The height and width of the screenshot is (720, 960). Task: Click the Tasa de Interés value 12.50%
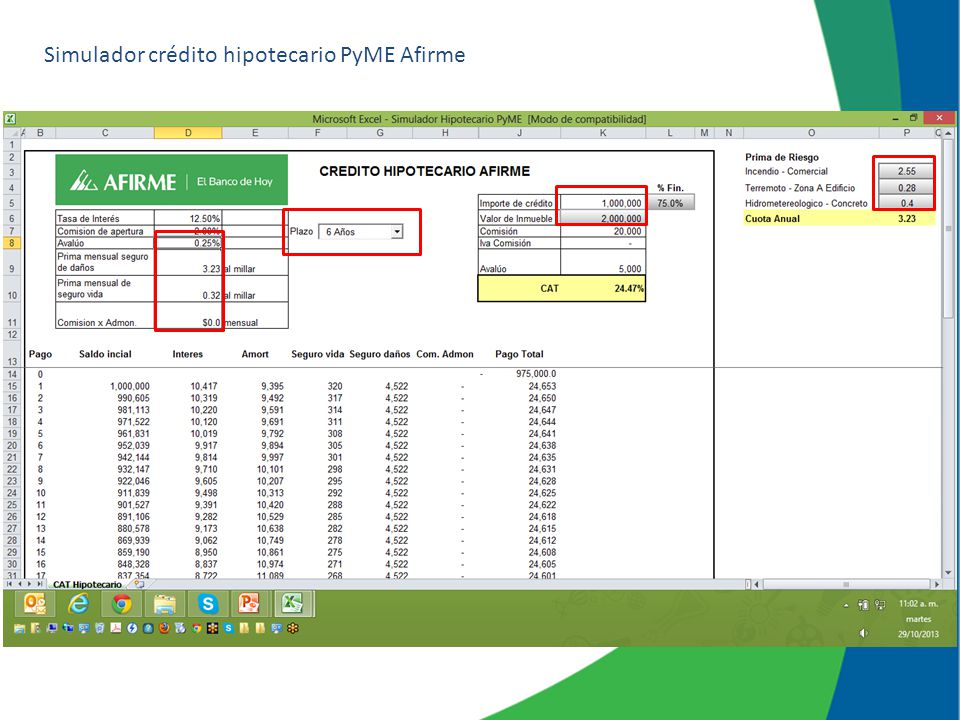[188, 219]
